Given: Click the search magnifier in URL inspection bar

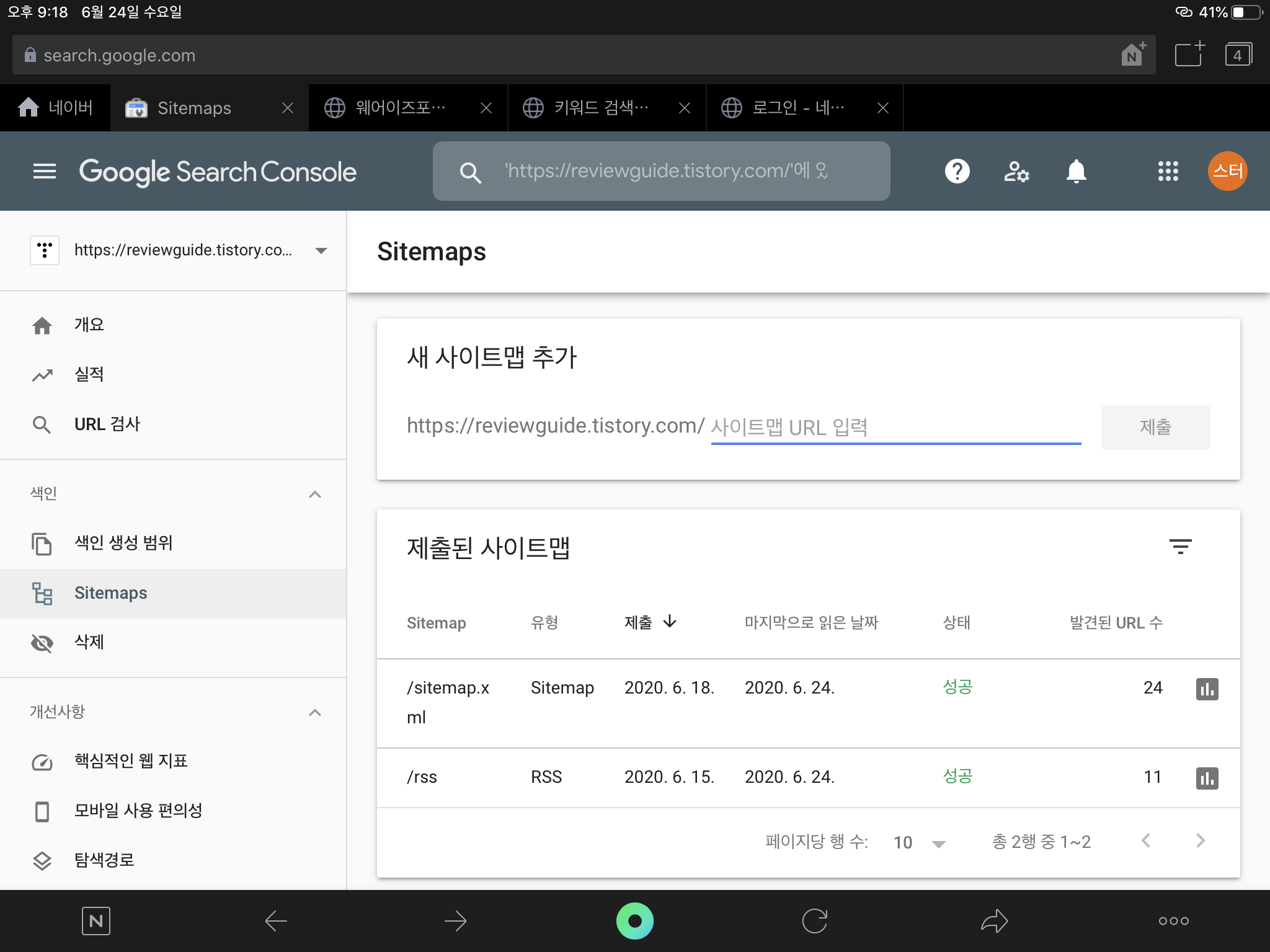Looking at the screenshot, I should pos(471,172).
